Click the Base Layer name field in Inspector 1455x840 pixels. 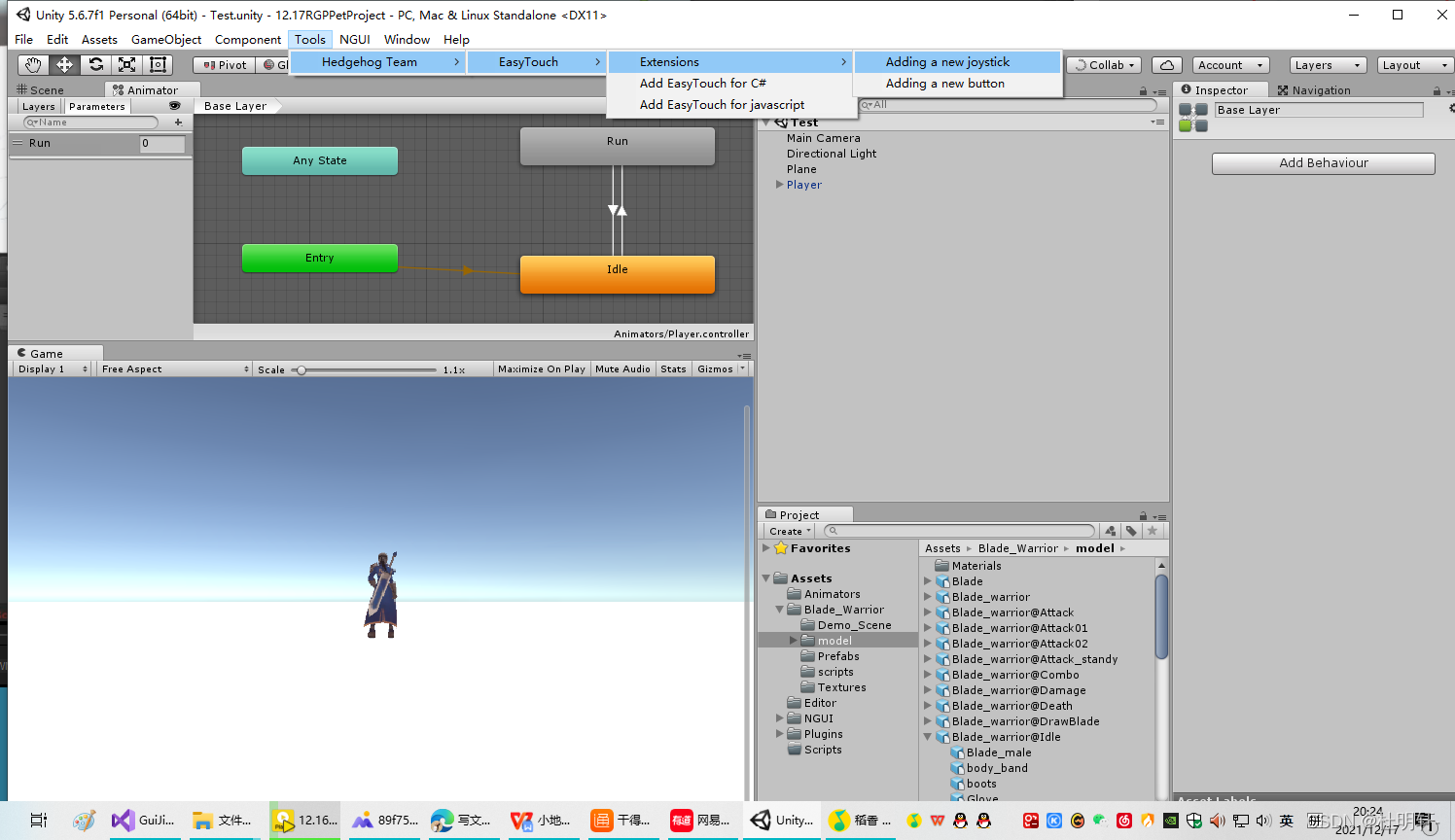[1319, 110]
